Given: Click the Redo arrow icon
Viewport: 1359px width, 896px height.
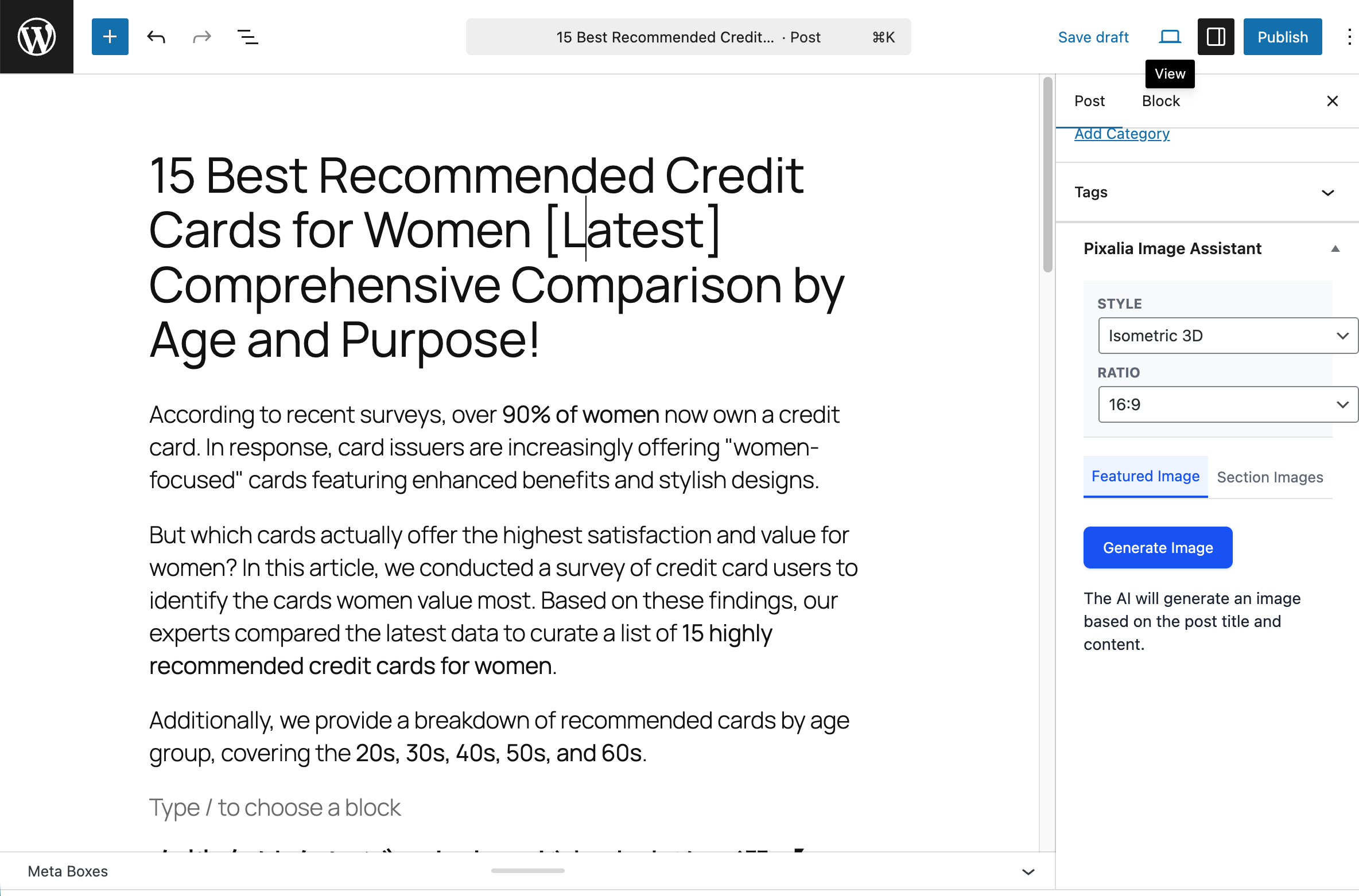Looking at the screenshot, I should pos(201,37).
